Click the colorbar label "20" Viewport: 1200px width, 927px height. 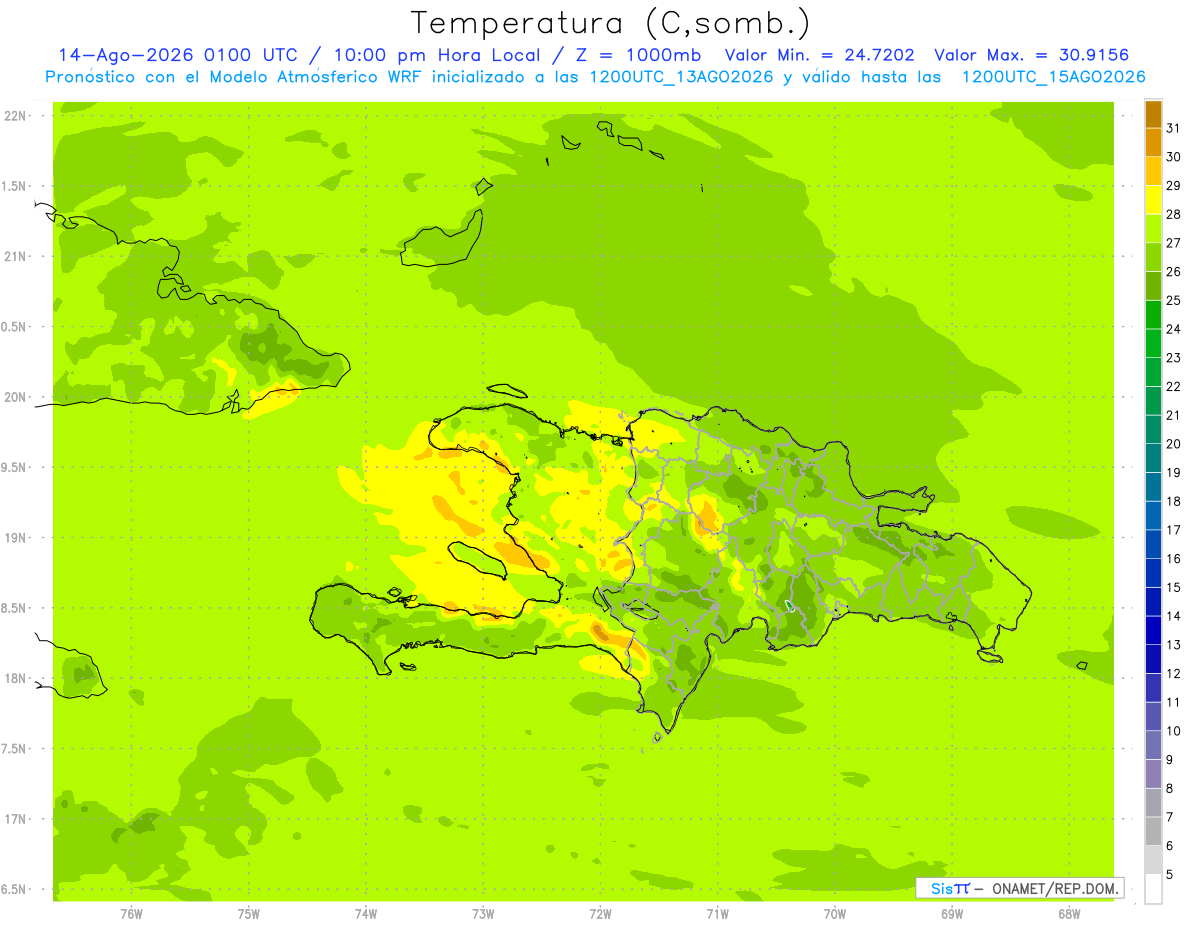coord(1174,444)
